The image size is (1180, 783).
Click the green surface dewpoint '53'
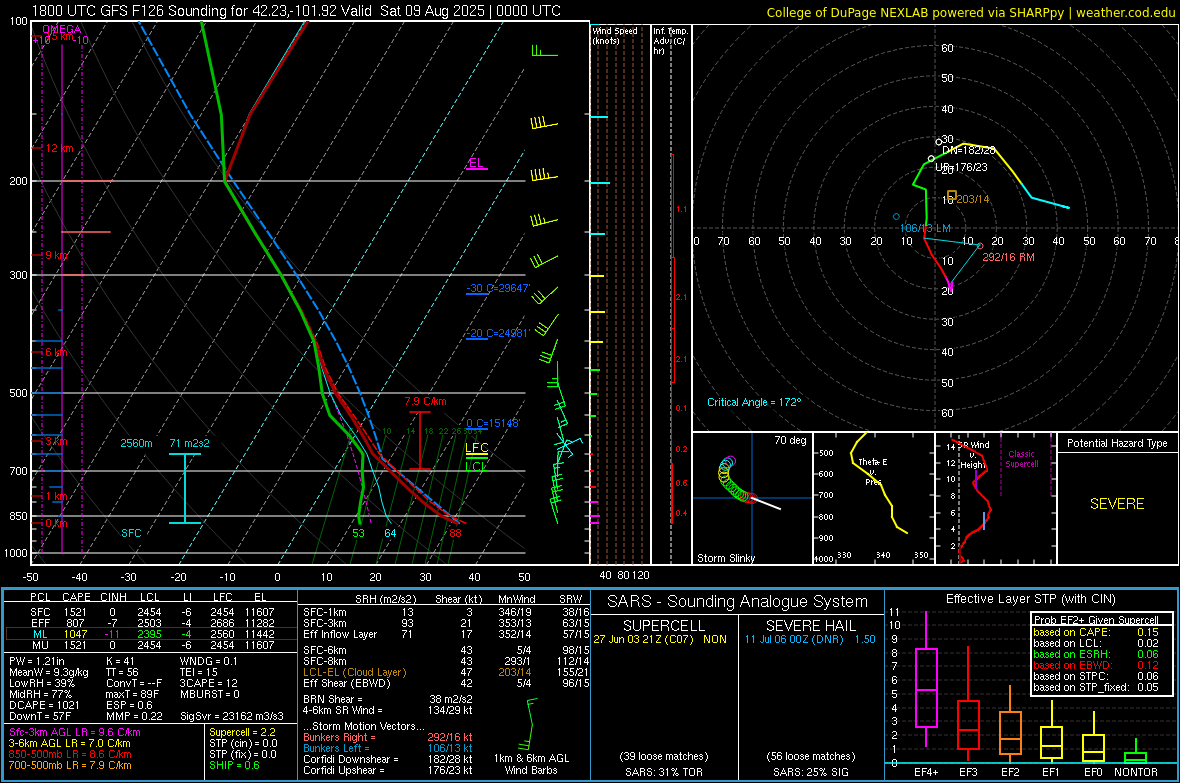[358, 533]
